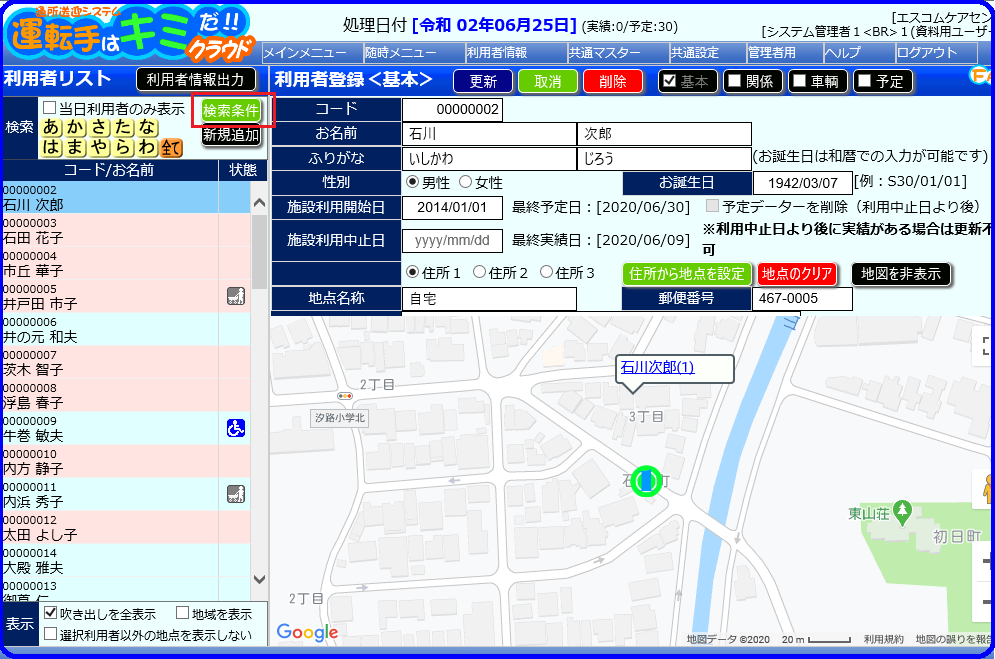
Task: Select 男性 radio button
Action: [x=412, y=182]
